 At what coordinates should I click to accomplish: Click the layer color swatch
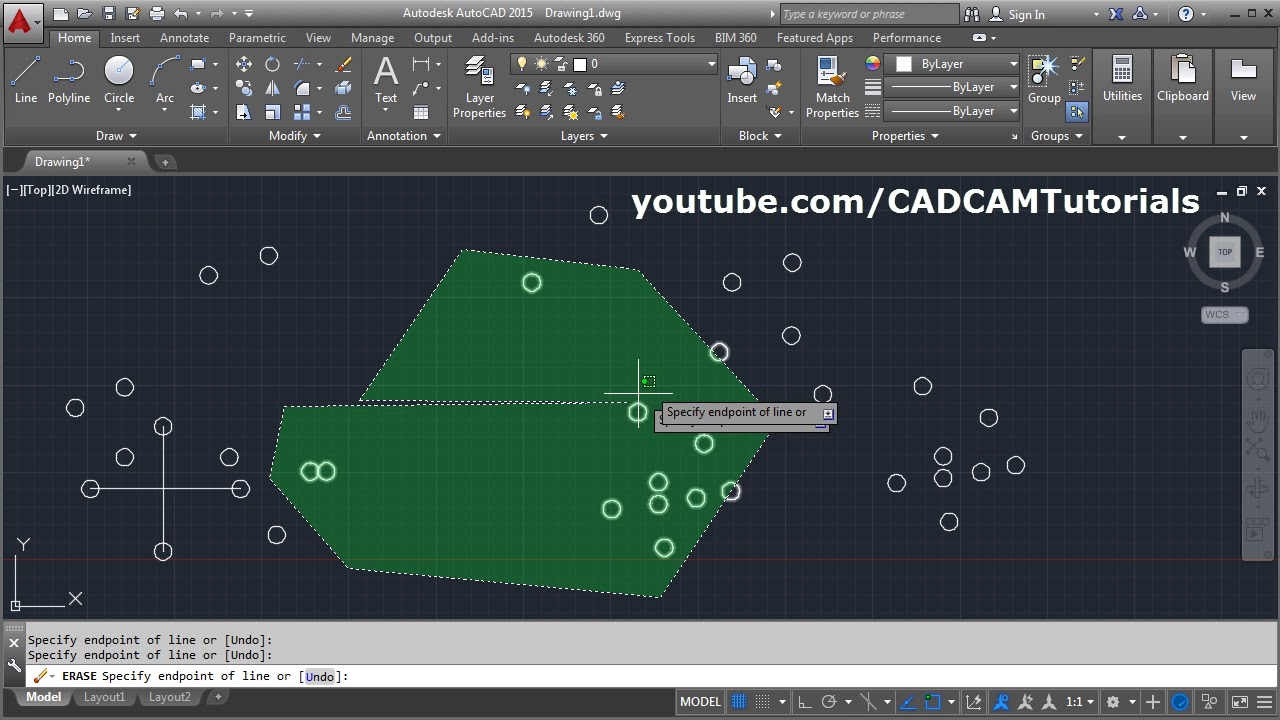tap(579, 64)
